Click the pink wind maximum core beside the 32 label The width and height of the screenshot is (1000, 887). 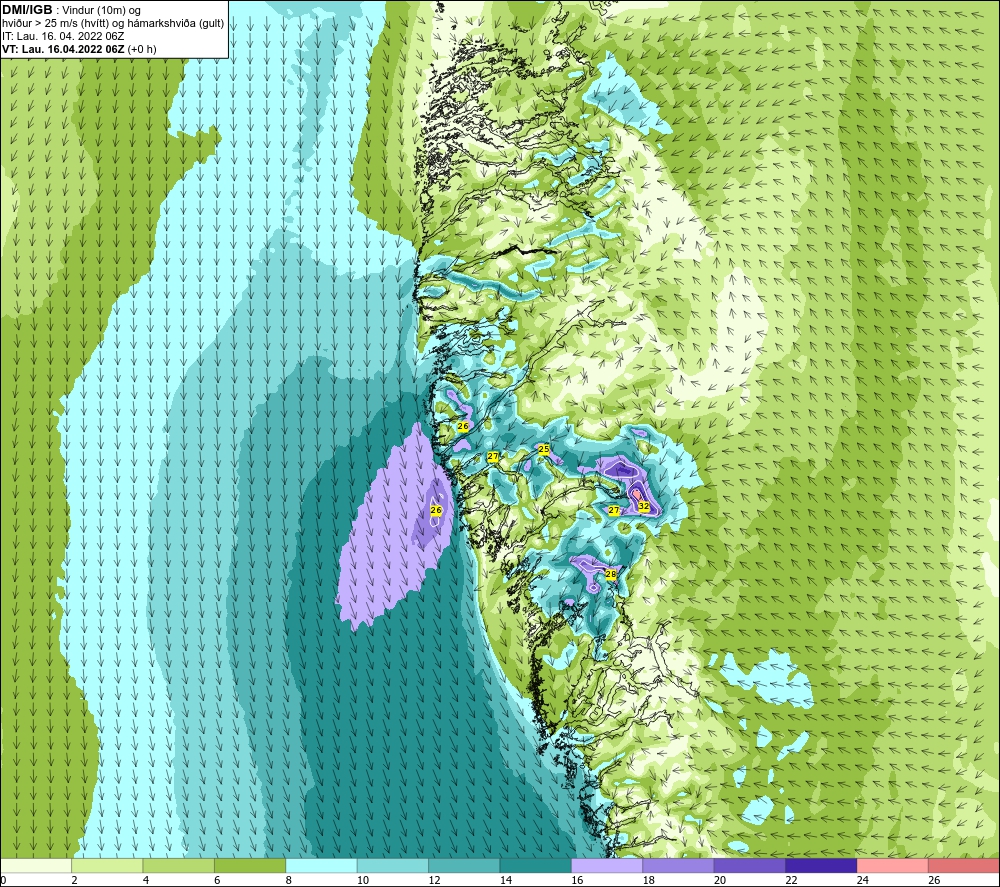point(636,495)
